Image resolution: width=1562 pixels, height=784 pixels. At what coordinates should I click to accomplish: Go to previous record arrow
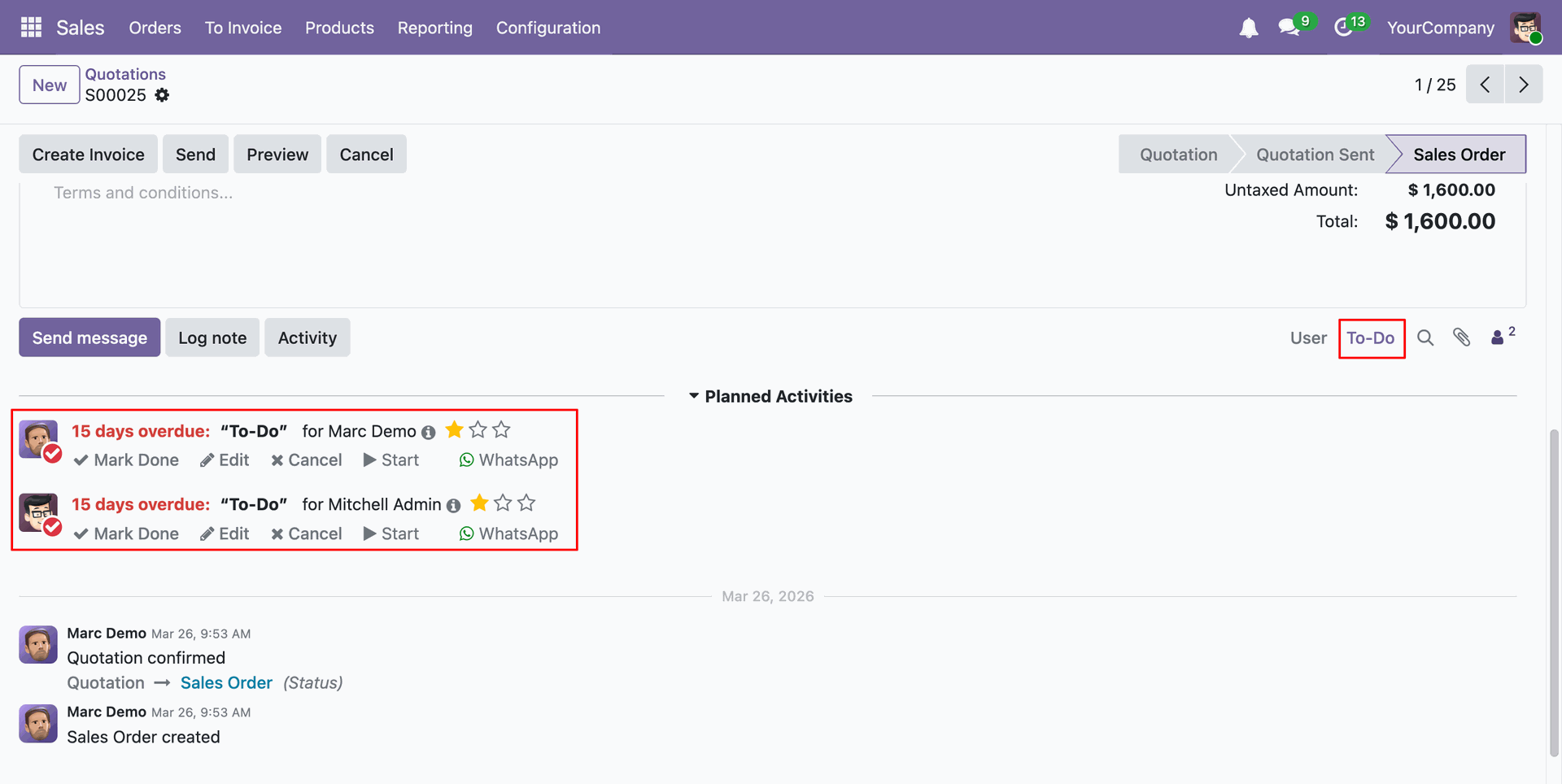(x=1485, y=85)
